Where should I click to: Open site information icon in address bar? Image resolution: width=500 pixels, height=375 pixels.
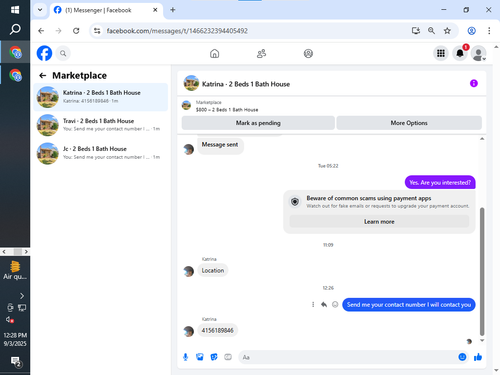(x=97, y=31)
